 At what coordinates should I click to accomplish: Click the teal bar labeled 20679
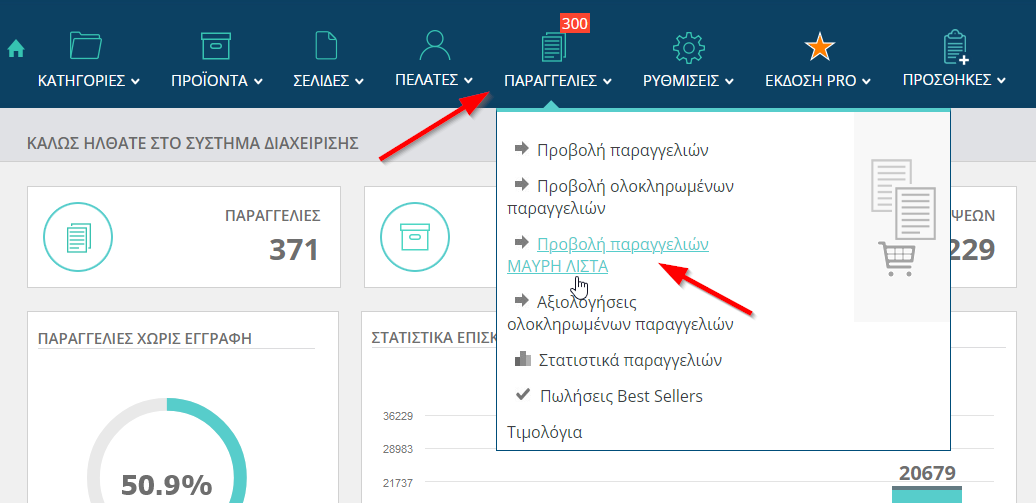tap(927, 494)
